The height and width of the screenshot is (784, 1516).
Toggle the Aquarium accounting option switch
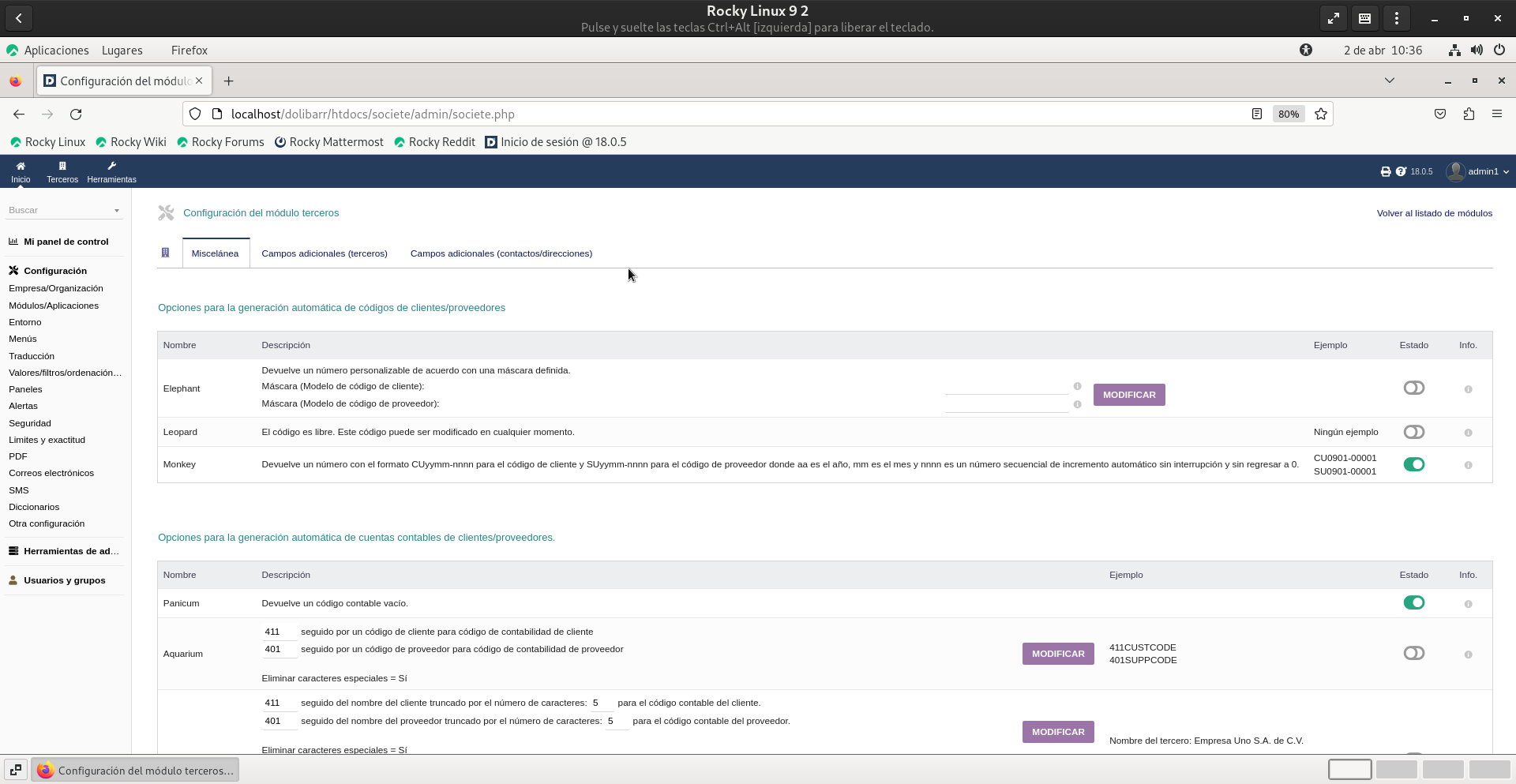click(1413, 653)
